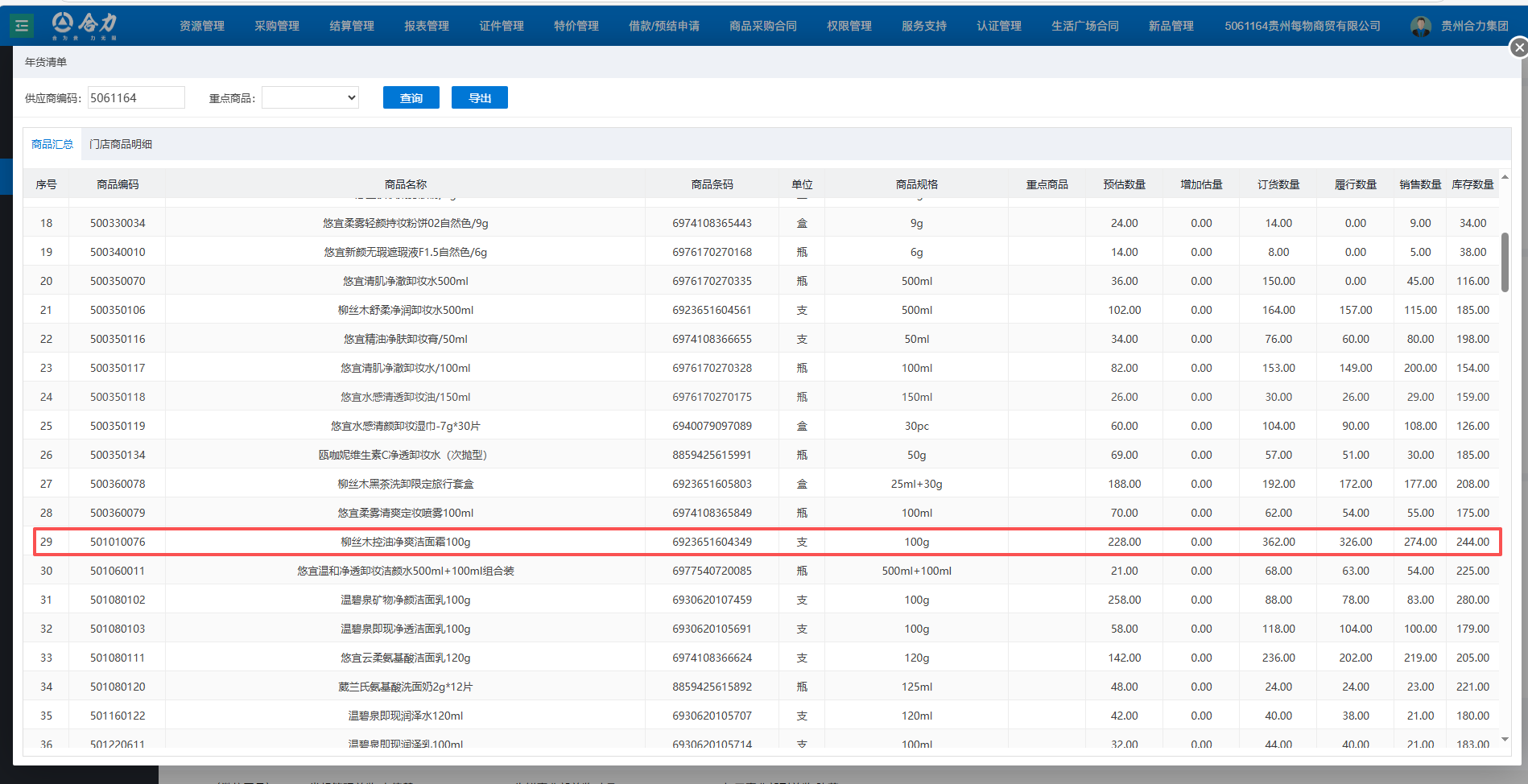This screenshot has height=784, width=1528.
Task: Select the 商品汇总 tab
Action: point(52,144)
